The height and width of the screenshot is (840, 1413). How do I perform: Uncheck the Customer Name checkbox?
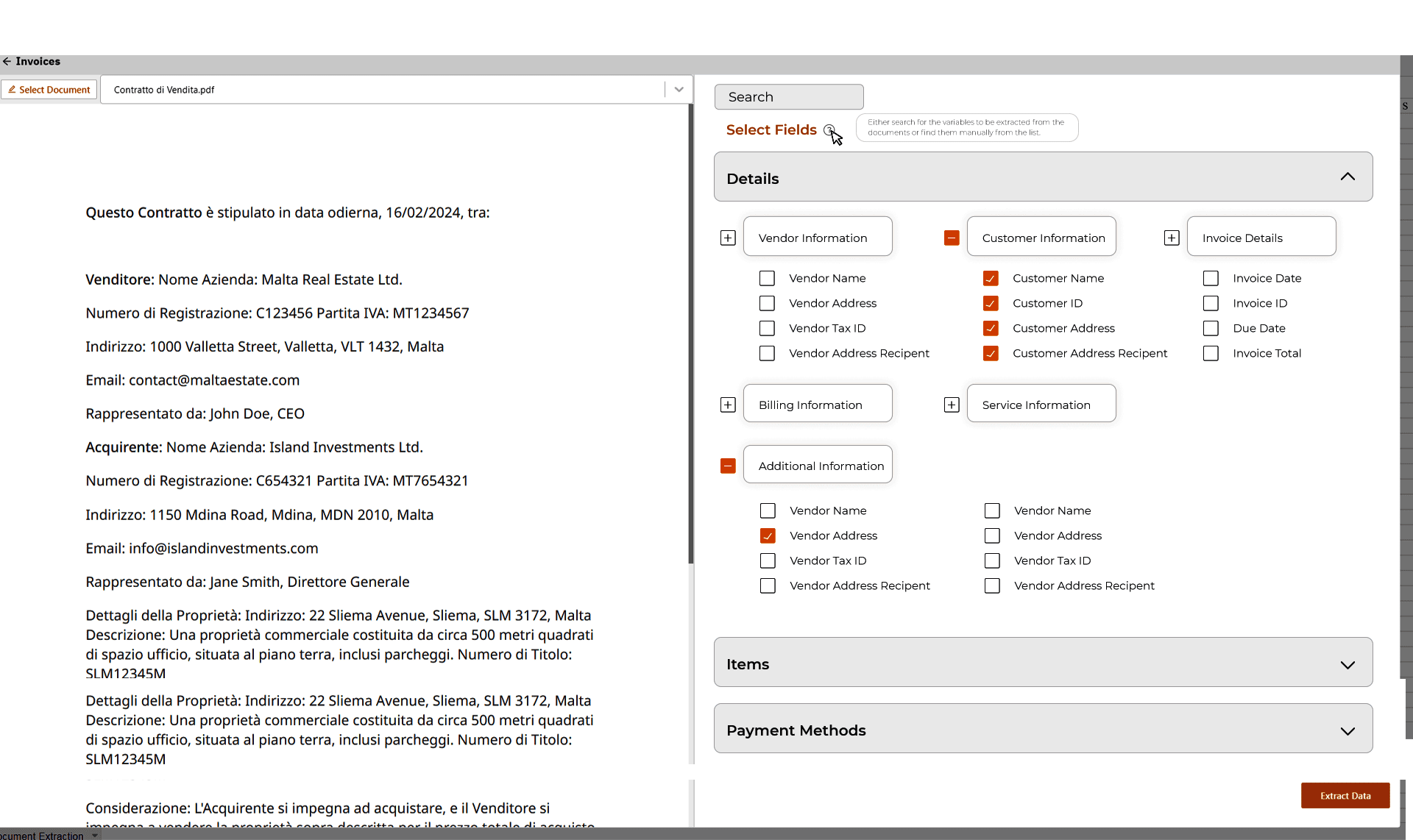[x=991, y=279]
